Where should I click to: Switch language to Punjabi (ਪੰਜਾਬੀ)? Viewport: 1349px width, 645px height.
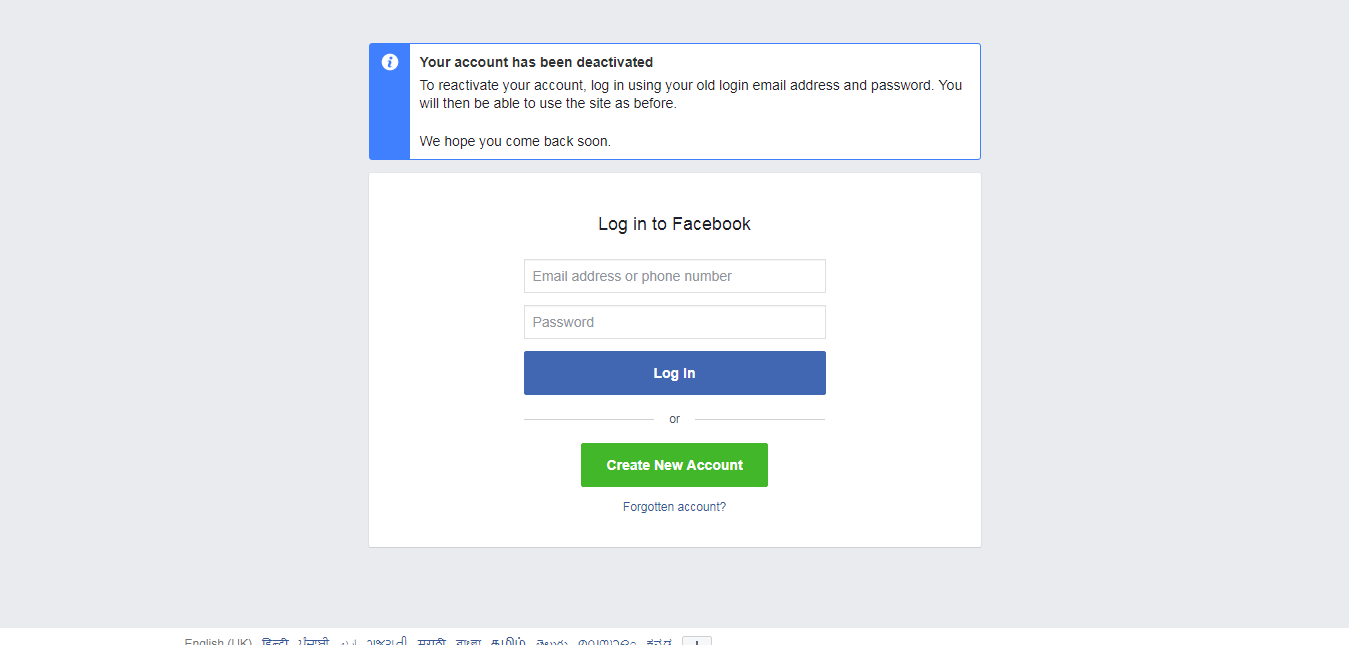314,641
